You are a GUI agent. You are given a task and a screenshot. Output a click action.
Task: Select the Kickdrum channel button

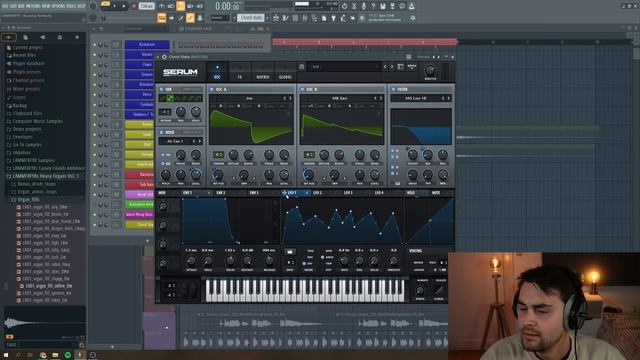[x=147, y=44]
